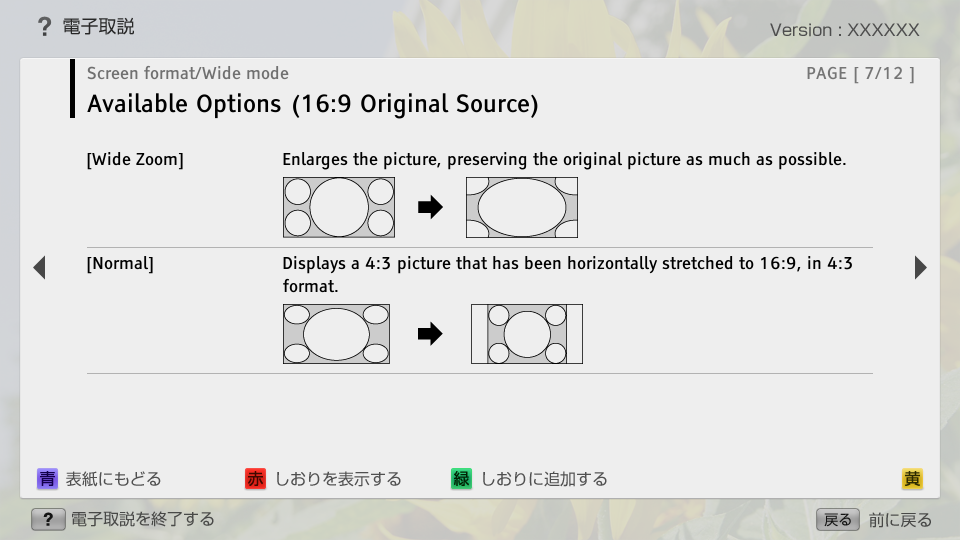
Task: Click the Wide Zoom source picture diagram
Action: pos(339,208)
